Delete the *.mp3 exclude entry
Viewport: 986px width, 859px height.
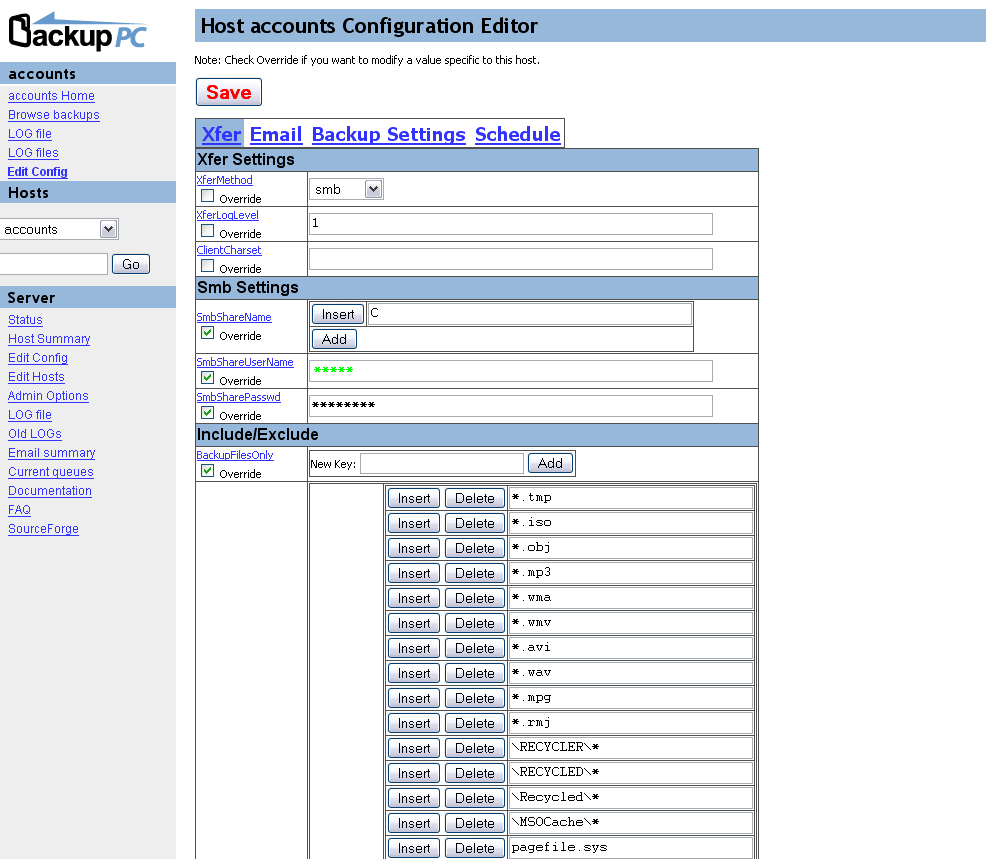pyautogui.click(x=475, y=573)
